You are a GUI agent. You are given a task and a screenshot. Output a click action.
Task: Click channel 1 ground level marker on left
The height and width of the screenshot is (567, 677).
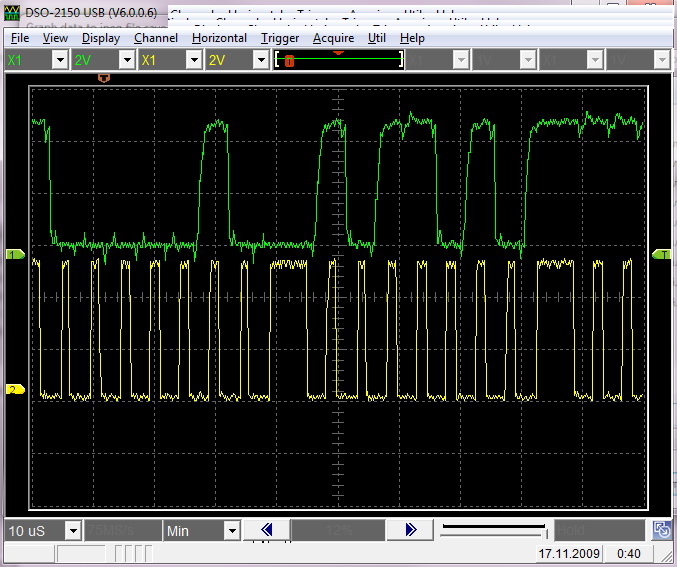pyautogui.click(x=15, y=255)
